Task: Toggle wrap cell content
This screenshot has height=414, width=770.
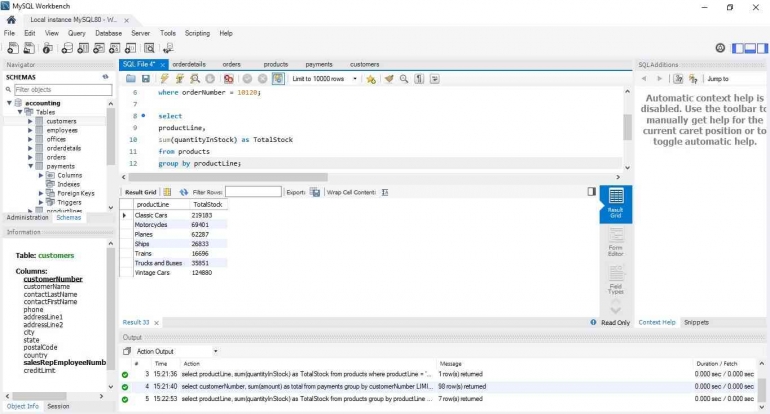Action: 385,192
